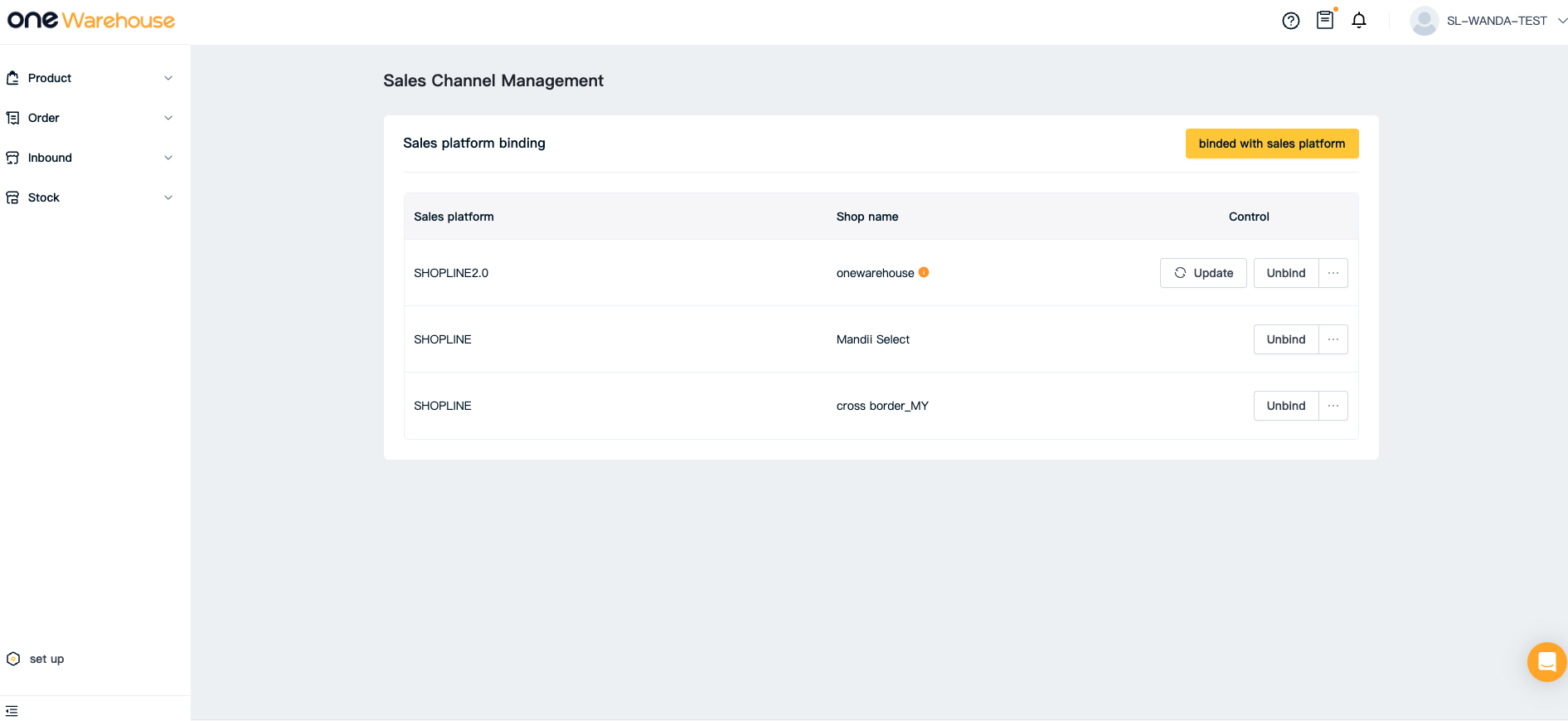Click the SHOPLINE2.0 platform cell

[x=451, y=273]
